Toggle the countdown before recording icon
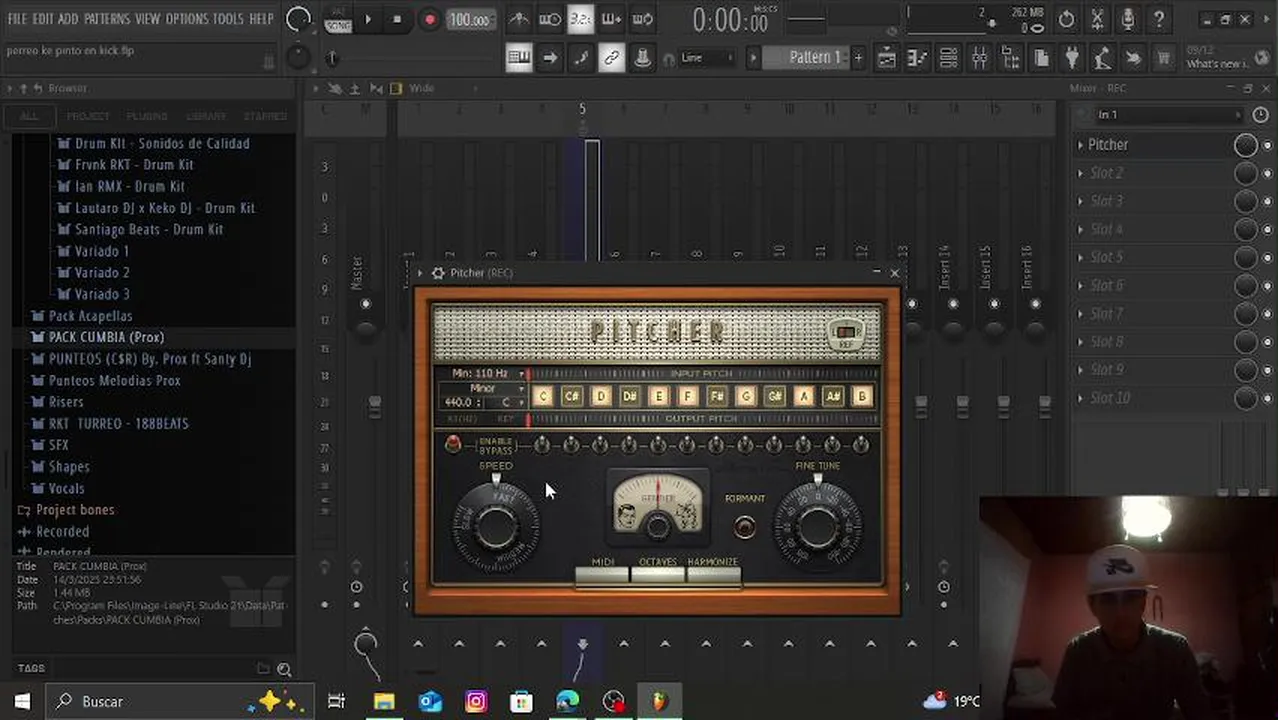The image size is (1278, 720). tap(581, 19)
